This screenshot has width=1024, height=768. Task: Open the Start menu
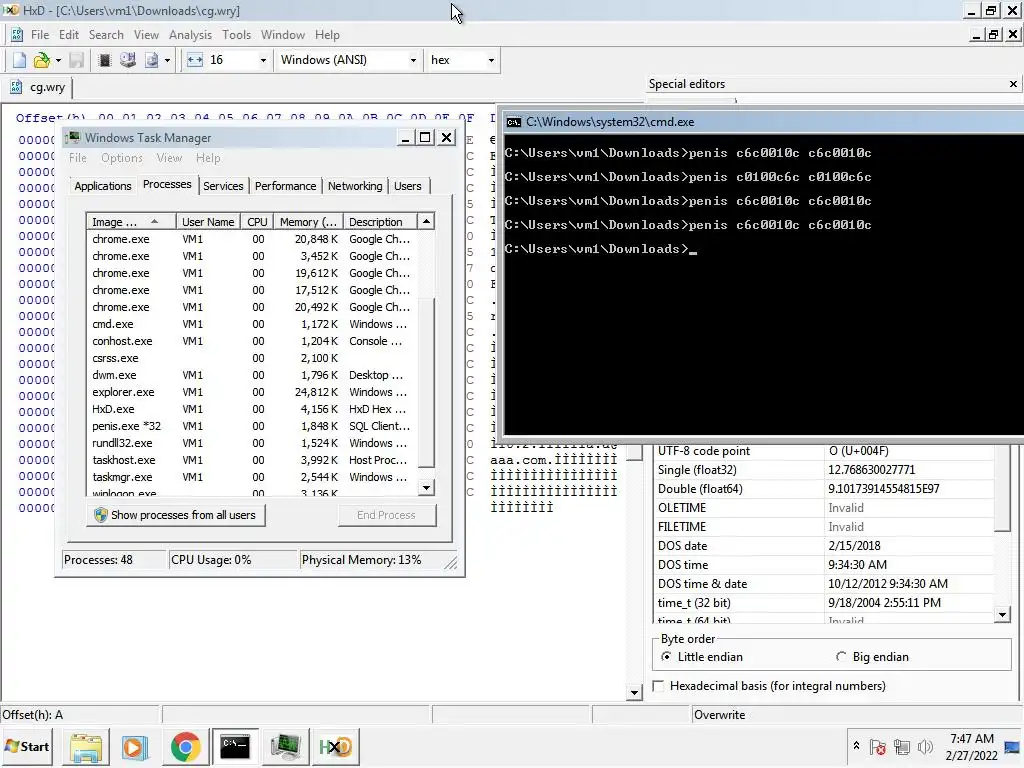click(x=27, y=746)
